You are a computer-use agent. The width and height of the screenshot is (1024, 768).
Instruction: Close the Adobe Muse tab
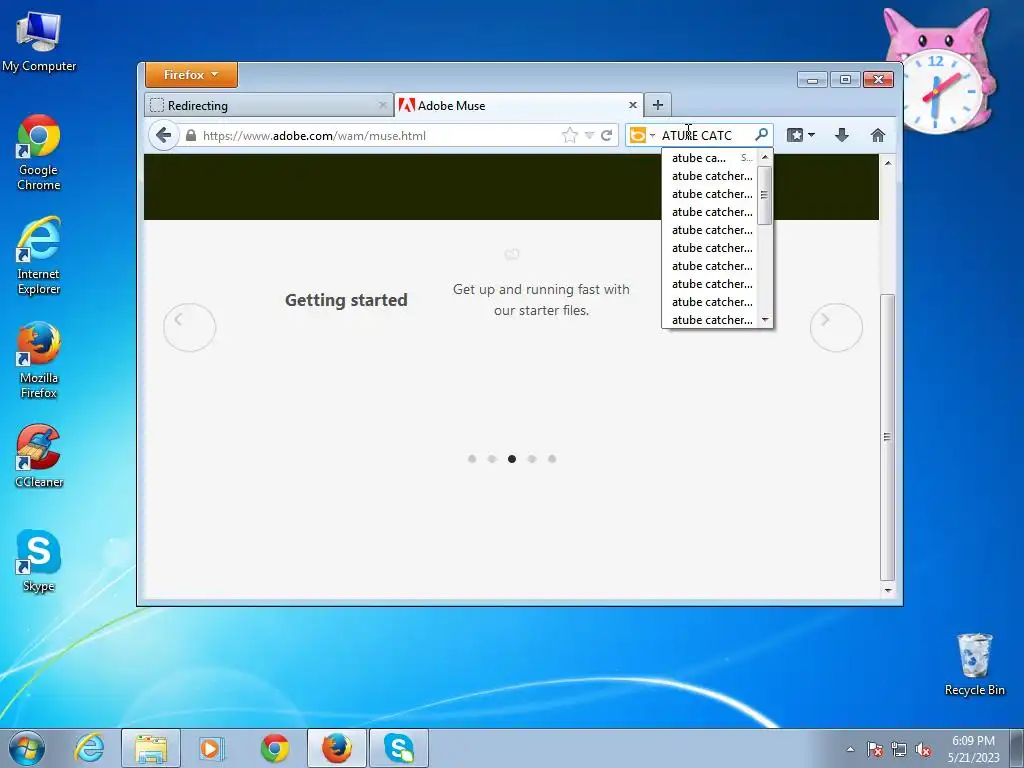click(632, 104)
